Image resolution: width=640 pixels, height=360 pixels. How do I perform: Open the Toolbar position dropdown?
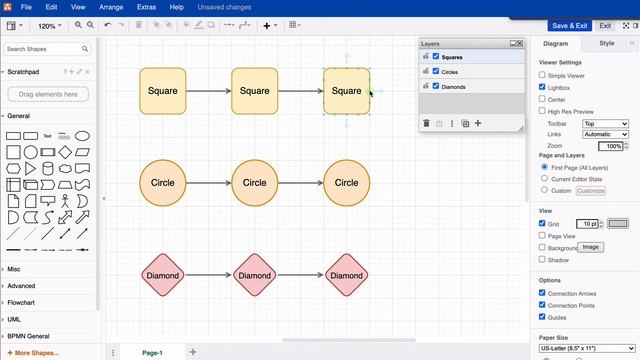[x=605, y=124]
